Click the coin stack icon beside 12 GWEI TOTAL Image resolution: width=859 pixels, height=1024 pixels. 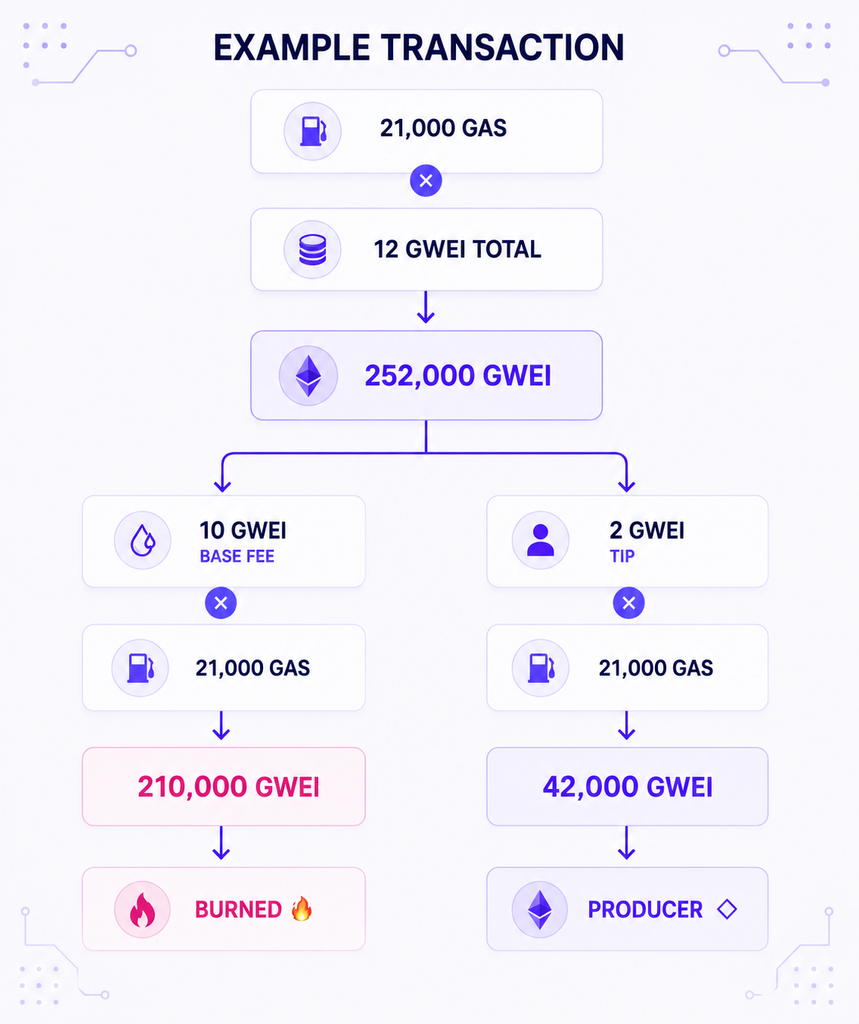pos(312,249)
